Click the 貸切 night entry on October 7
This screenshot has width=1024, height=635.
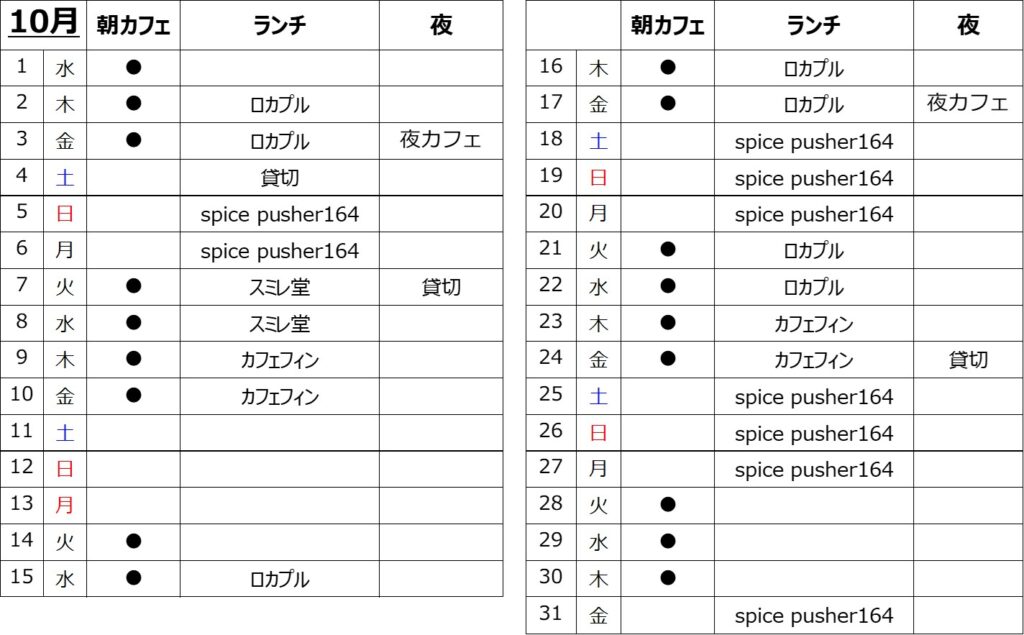click(440, 288)
